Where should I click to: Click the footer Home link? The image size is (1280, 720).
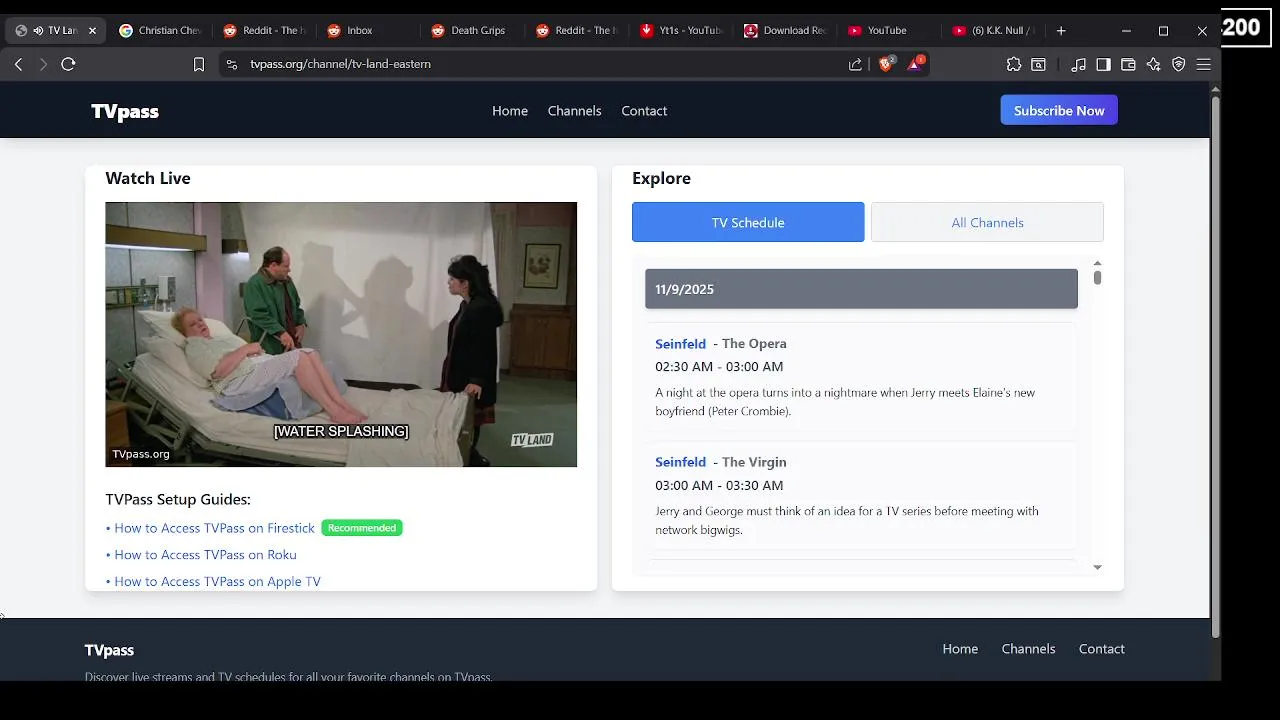tap(960, 649)
